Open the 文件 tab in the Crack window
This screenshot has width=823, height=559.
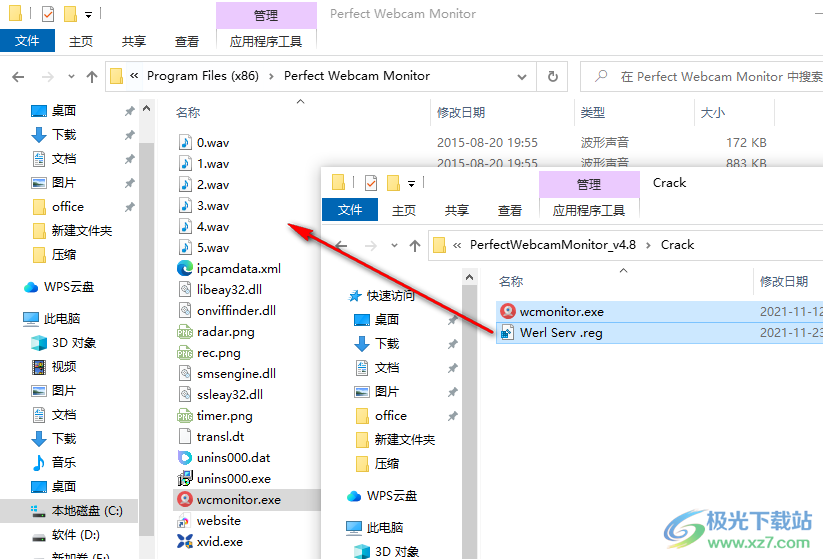(350, 210)
